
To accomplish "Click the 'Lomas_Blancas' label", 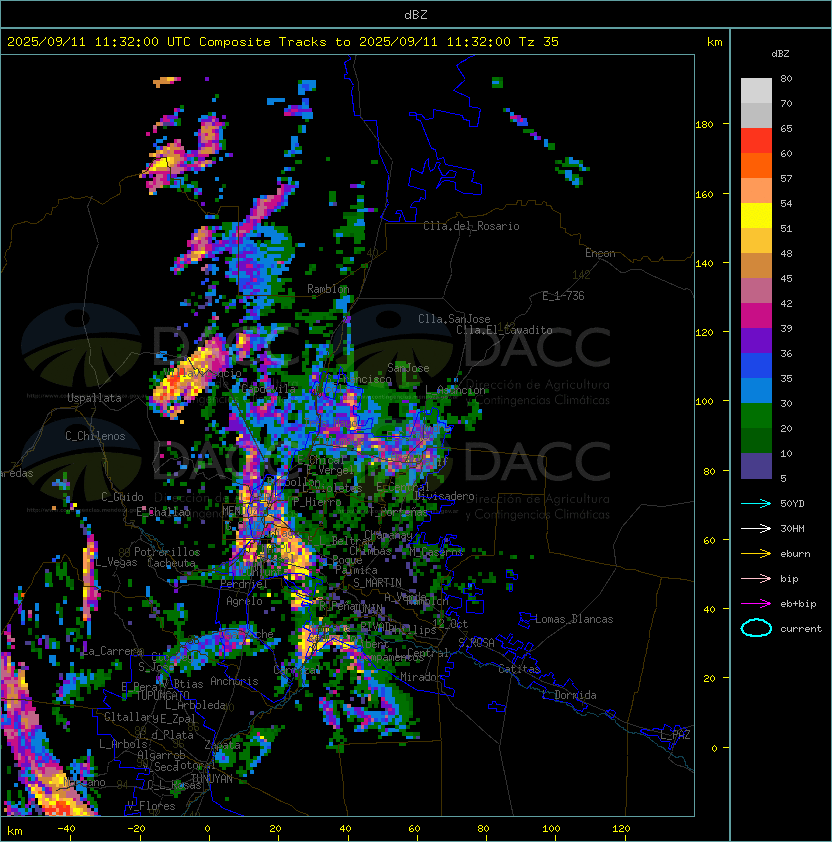I will [x=574, y=619].
